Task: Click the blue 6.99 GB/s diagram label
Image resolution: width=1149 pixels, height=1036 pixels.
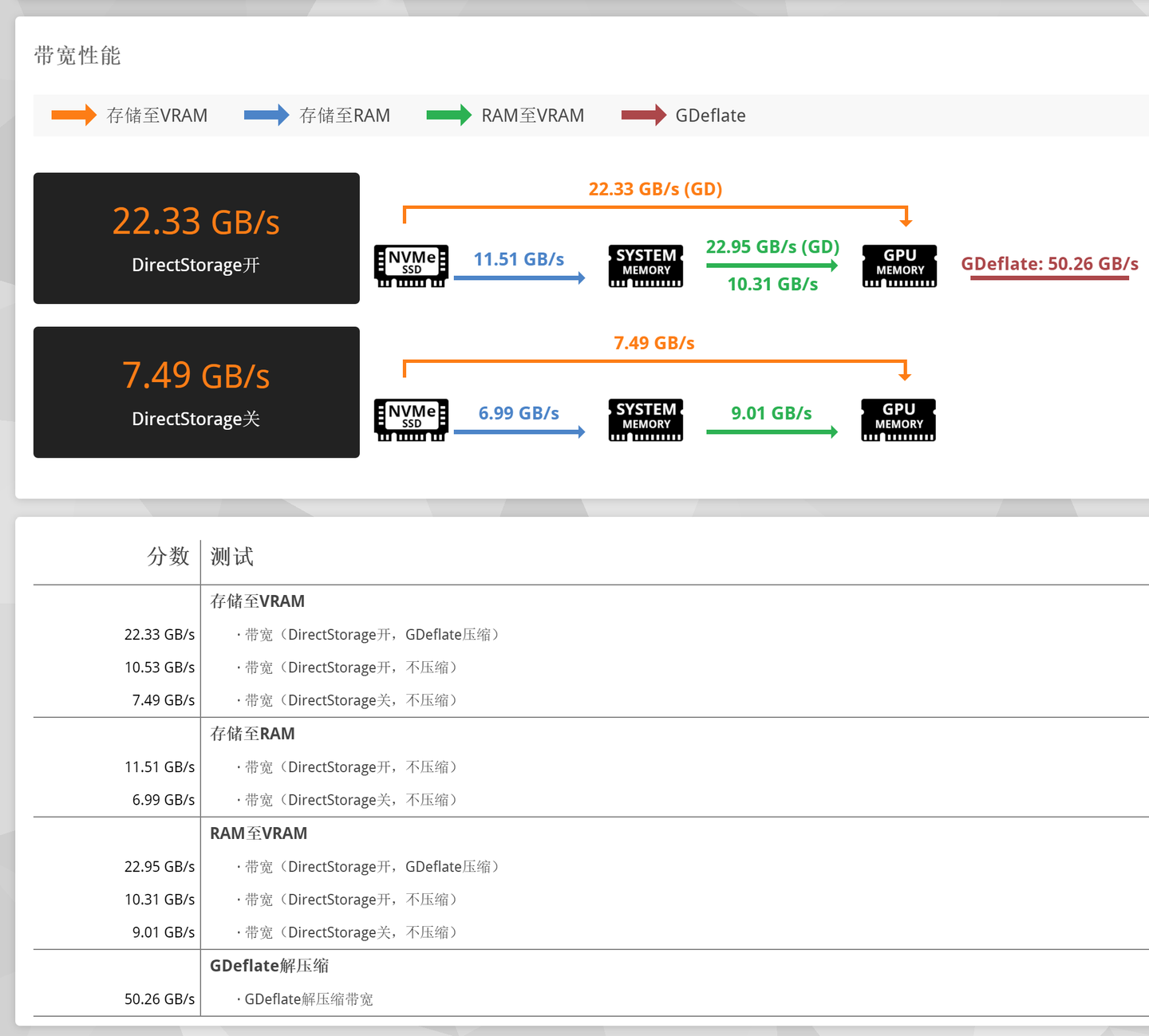Action: [x=519, y=413]
